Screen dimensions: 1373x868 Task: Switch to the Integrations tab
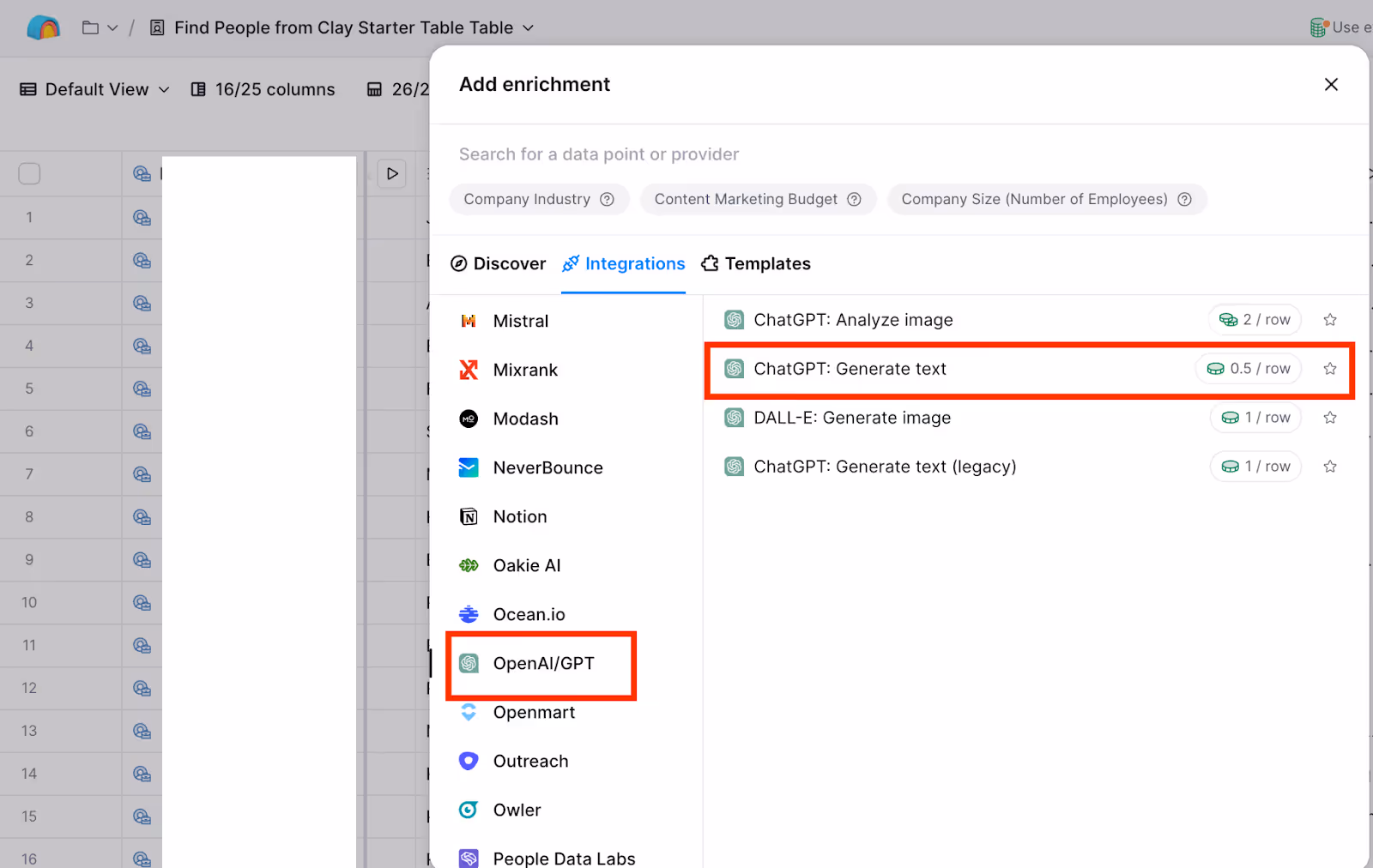tap(623, 263)
